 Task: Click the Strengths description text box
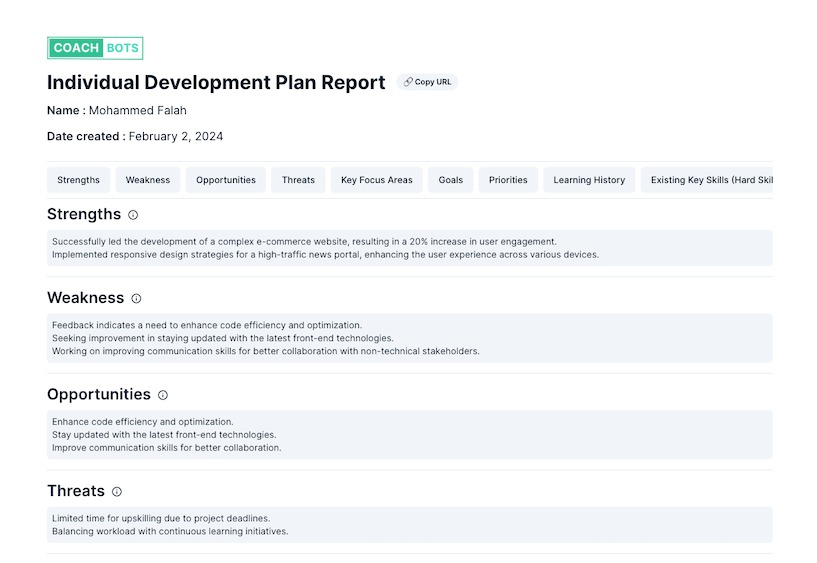(409, 248)
